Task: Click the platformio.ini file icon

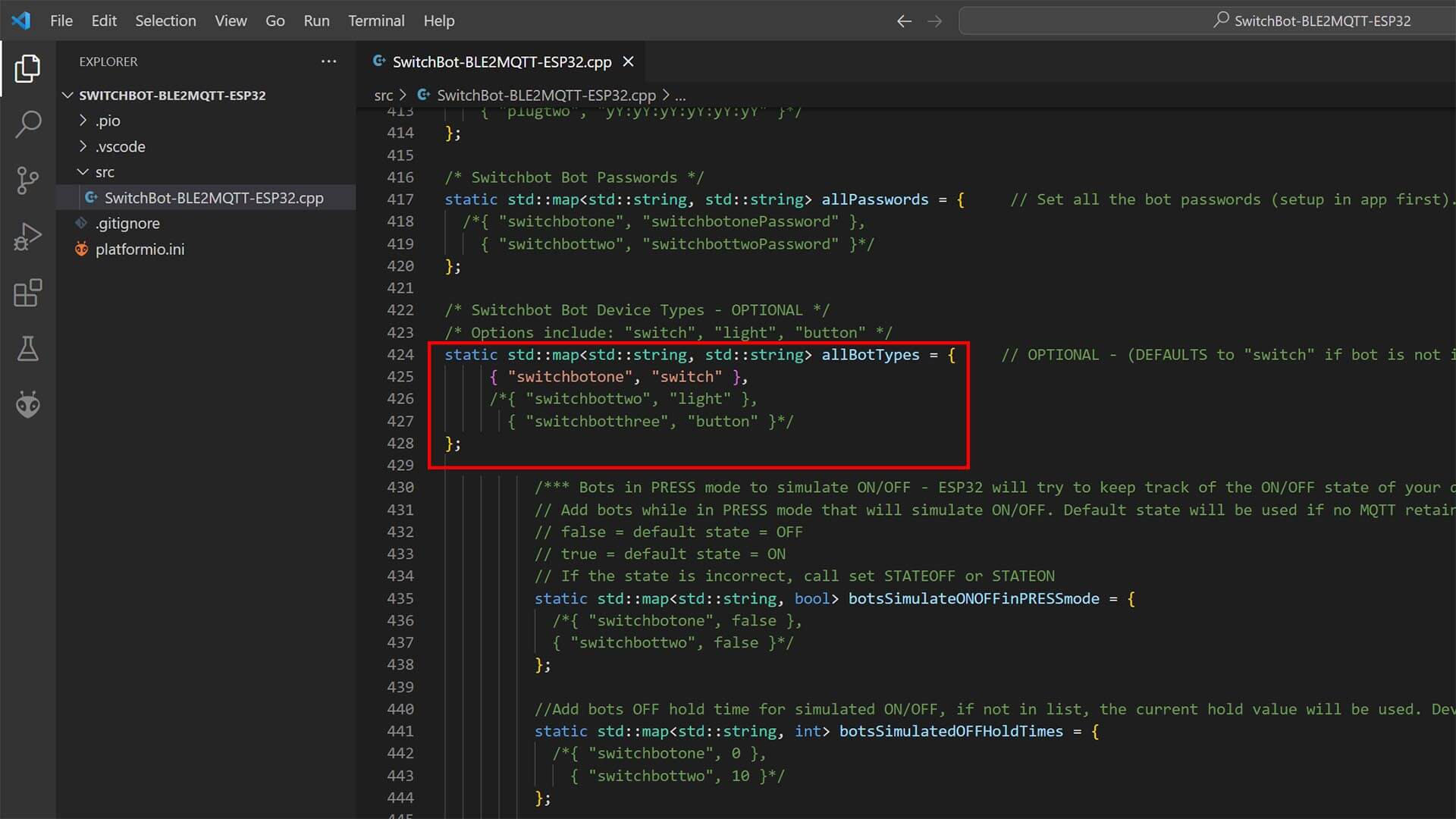Action: click(82, 249)
